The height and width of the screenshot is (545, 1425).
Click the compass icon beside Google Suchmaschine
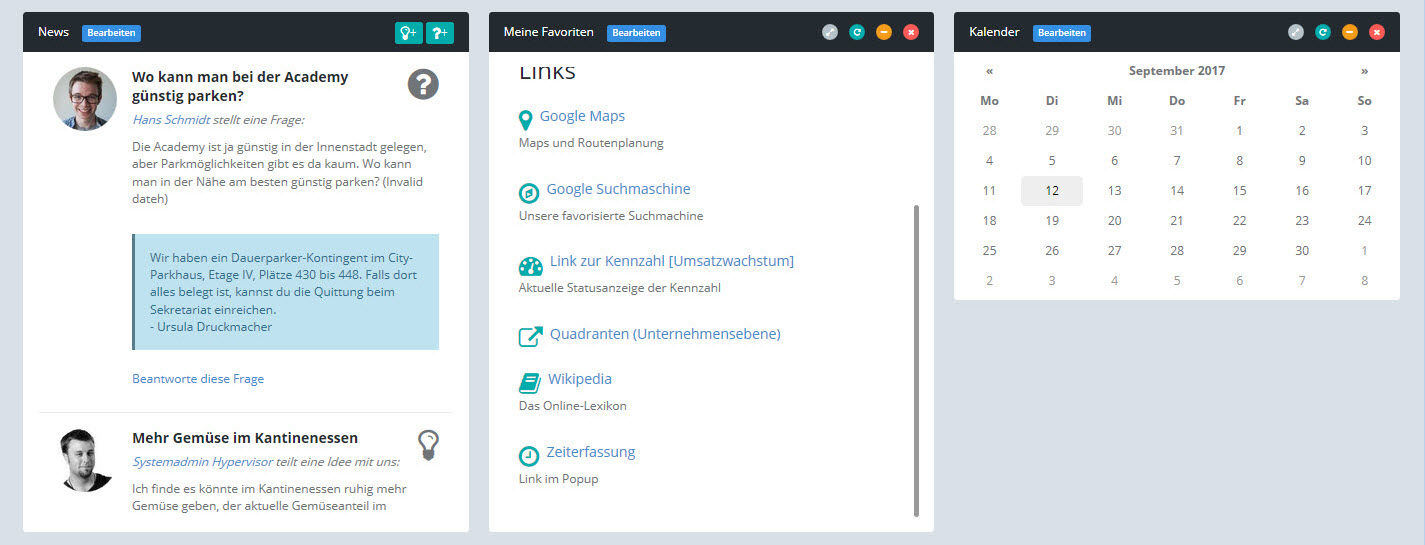pyautogui.click(x=529, y=193)
